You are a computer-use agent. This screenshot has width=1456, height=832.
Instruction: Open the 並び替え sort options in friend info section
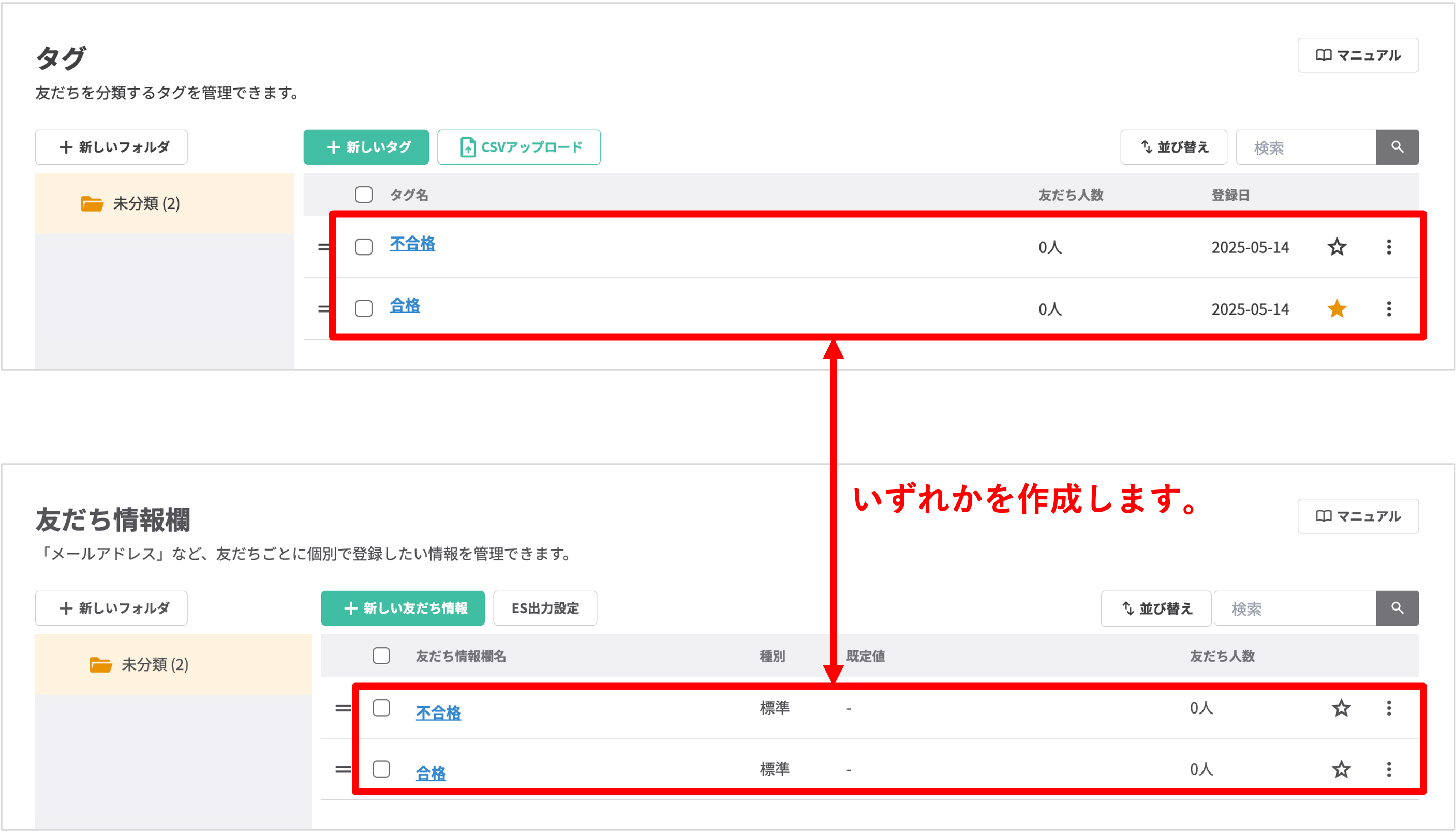coord(1155,608)
